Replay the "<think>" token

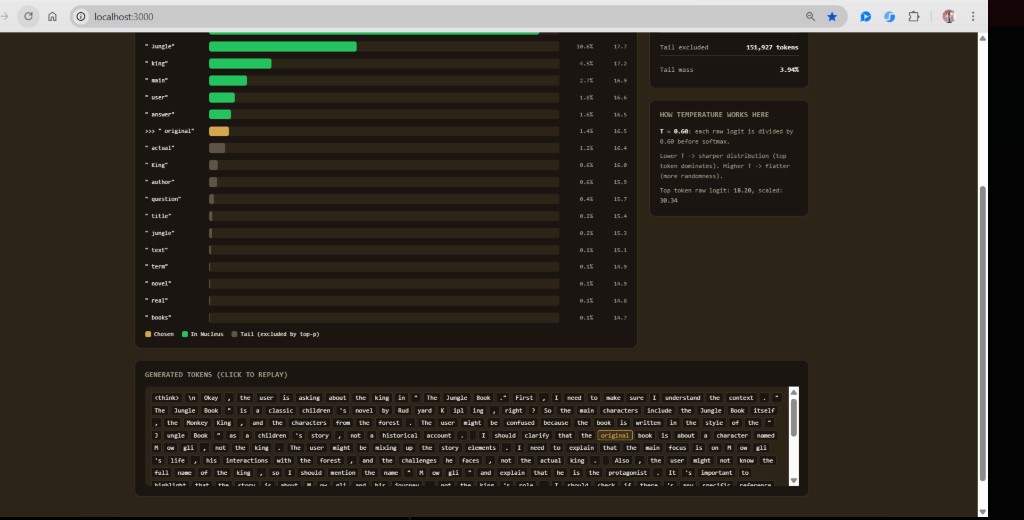167,398
